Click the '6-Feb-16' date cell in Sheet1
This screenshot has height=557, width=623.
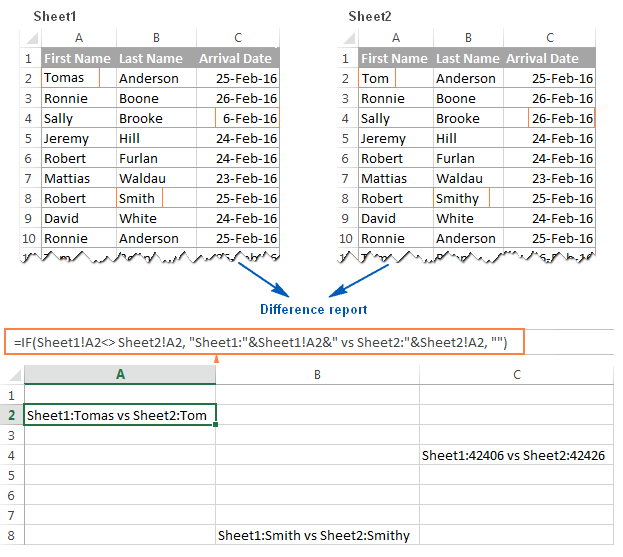pos(238,118)
